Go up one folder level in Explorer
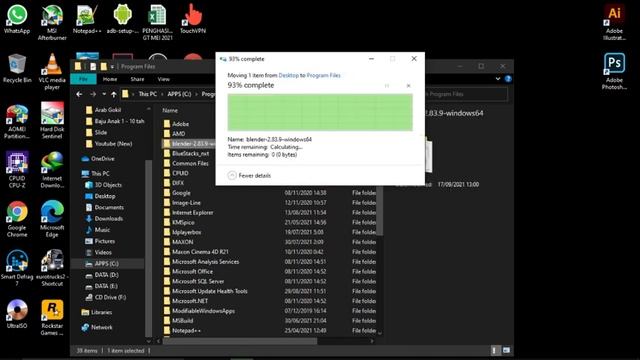 (113, 94)
